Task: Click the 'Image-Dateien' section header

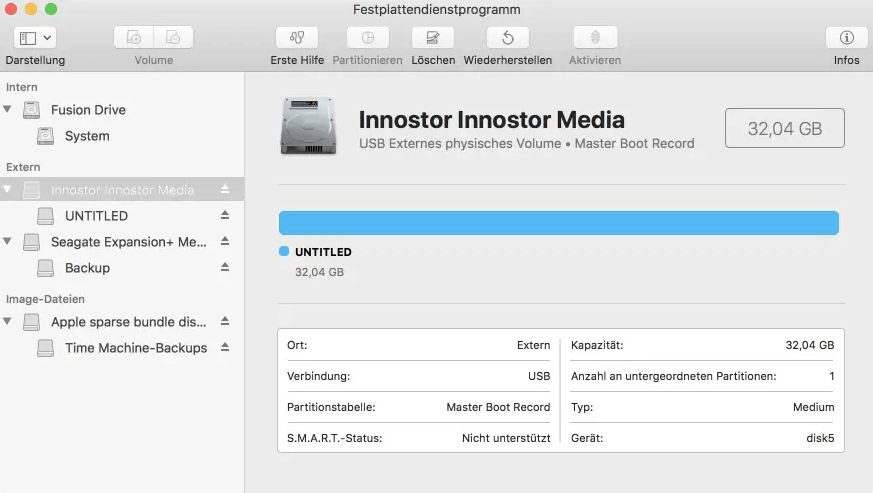Action: (x=45, y=299)
